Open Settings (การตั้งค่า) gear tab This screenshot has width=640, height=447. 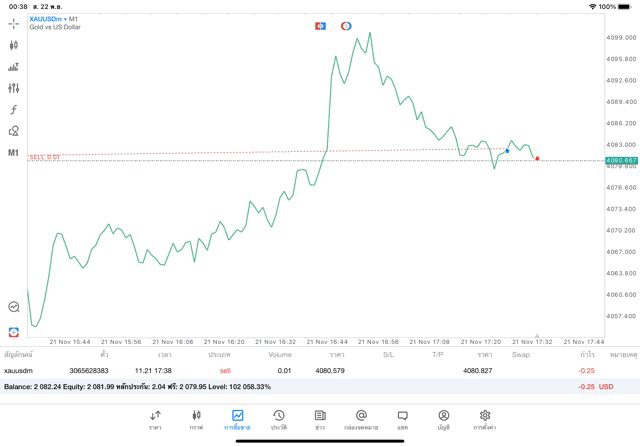[484, 419]
